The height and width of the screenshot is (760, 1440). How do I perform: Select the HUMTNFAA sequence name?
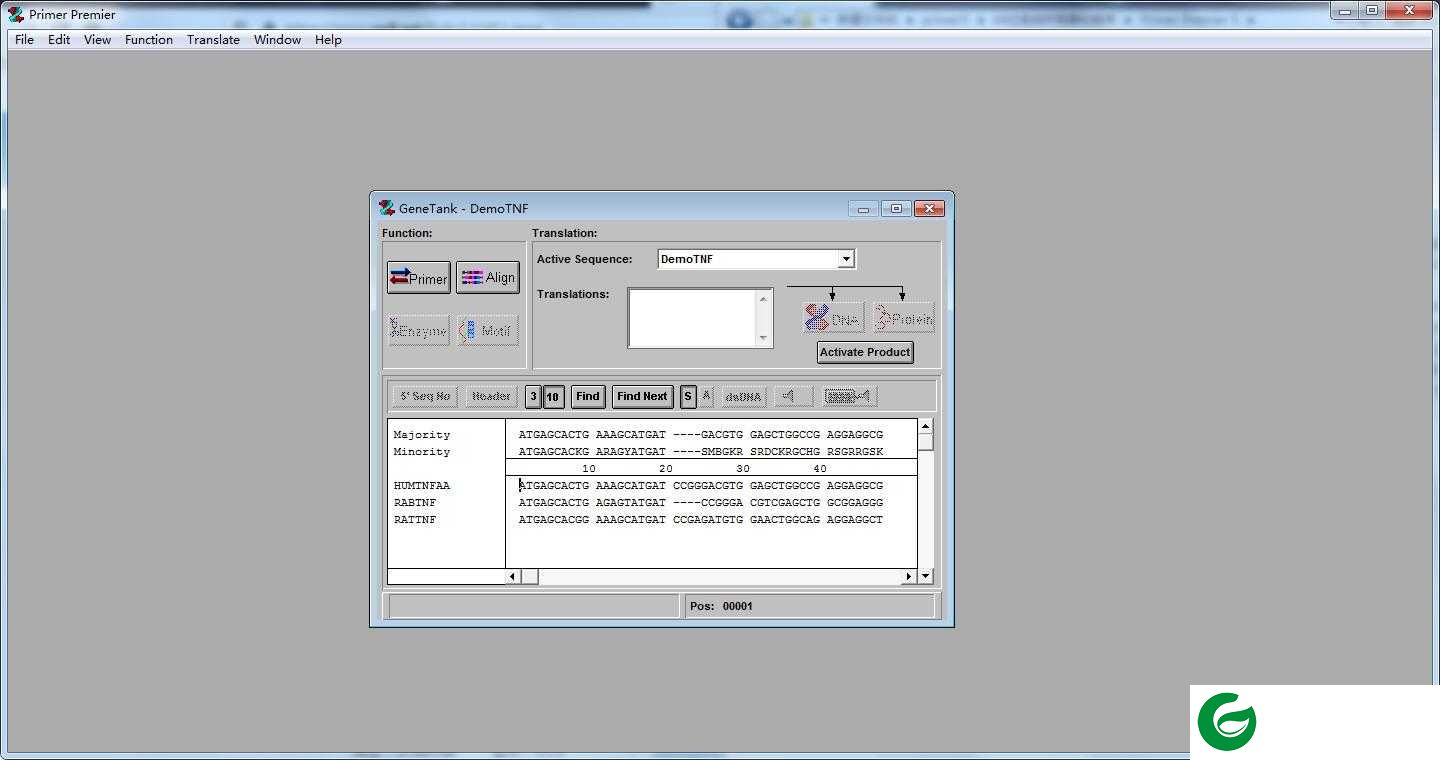click(x=422, y=485)
